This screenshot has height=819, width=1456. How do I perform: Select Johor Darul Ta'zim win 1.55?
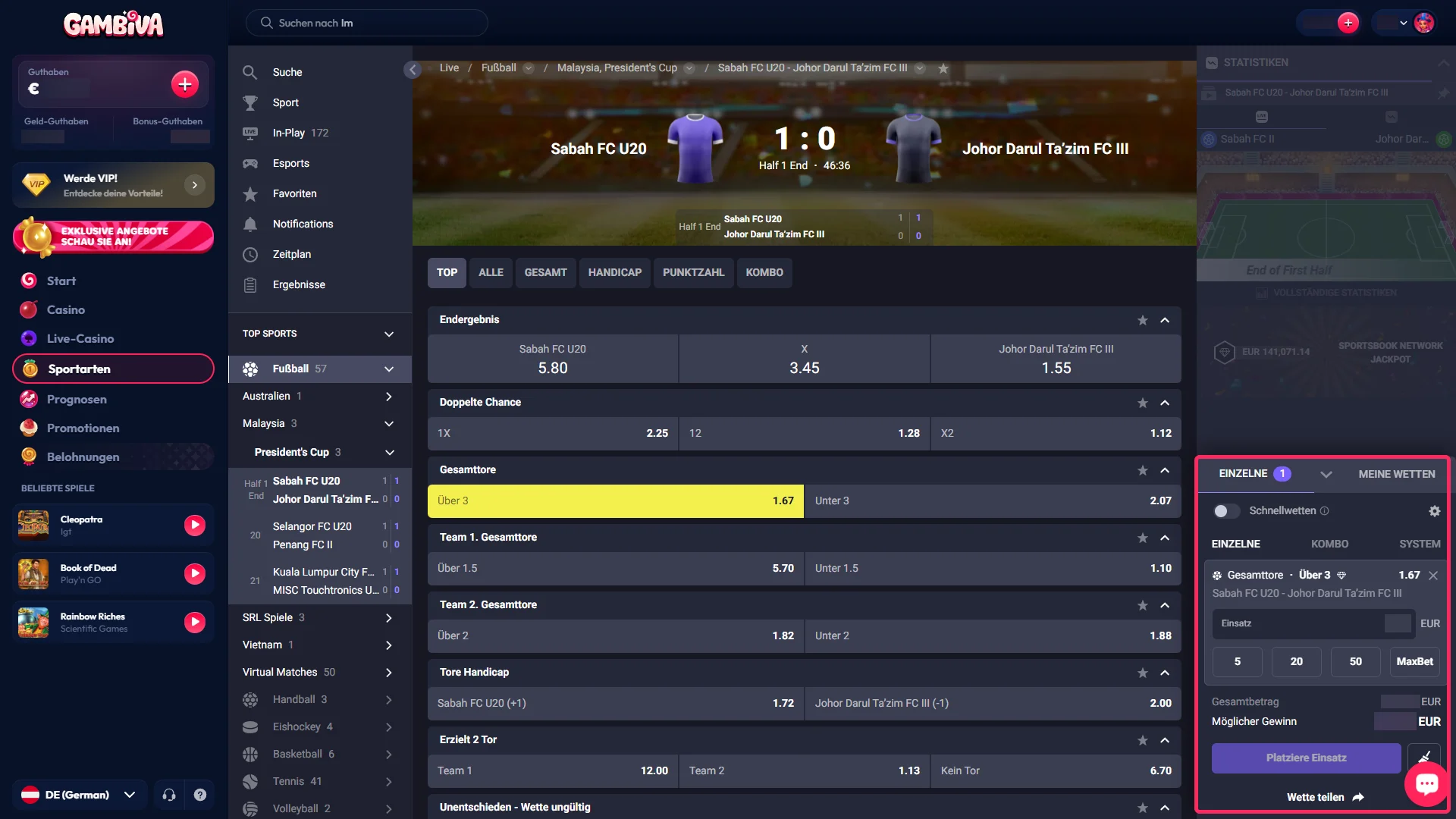click(1056, 359)
